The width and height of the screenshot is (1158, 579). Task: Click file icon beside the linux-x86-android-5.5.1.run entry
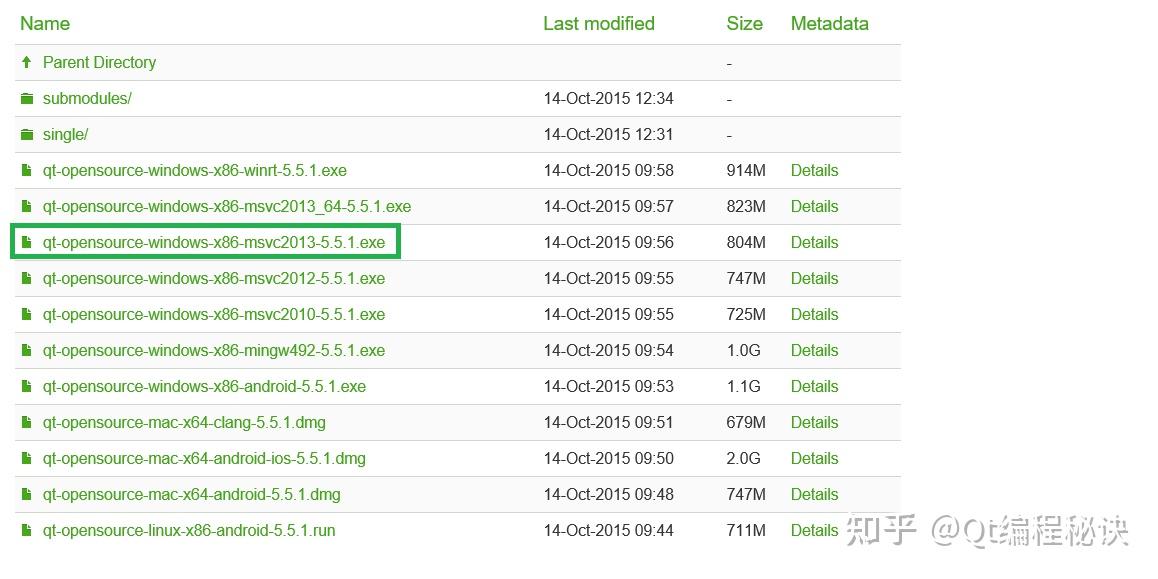point(27,530)
